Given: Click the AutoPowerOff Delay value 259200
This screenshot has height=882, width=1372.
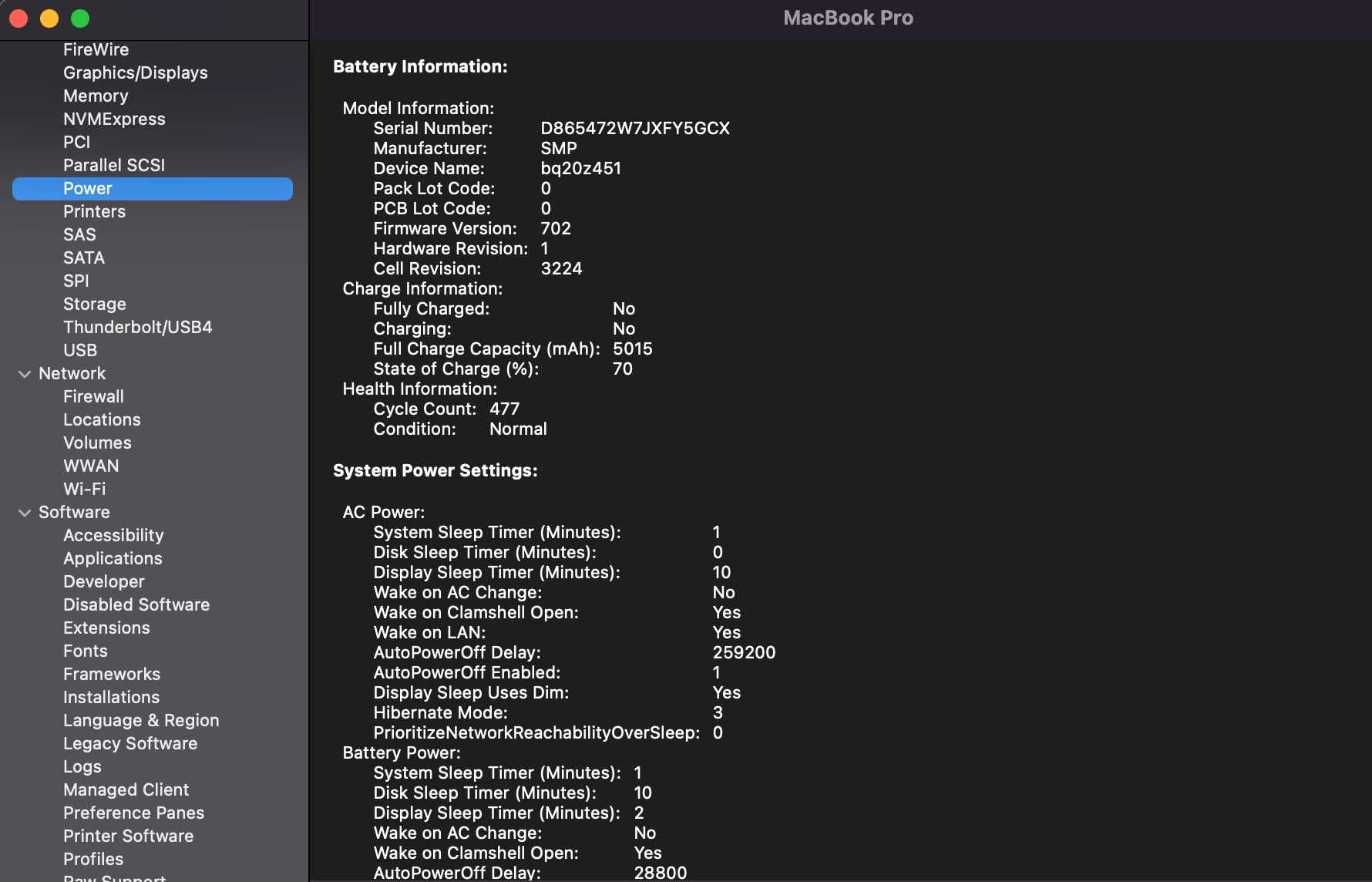Looking at the screenshot, I should coord(744,652).
